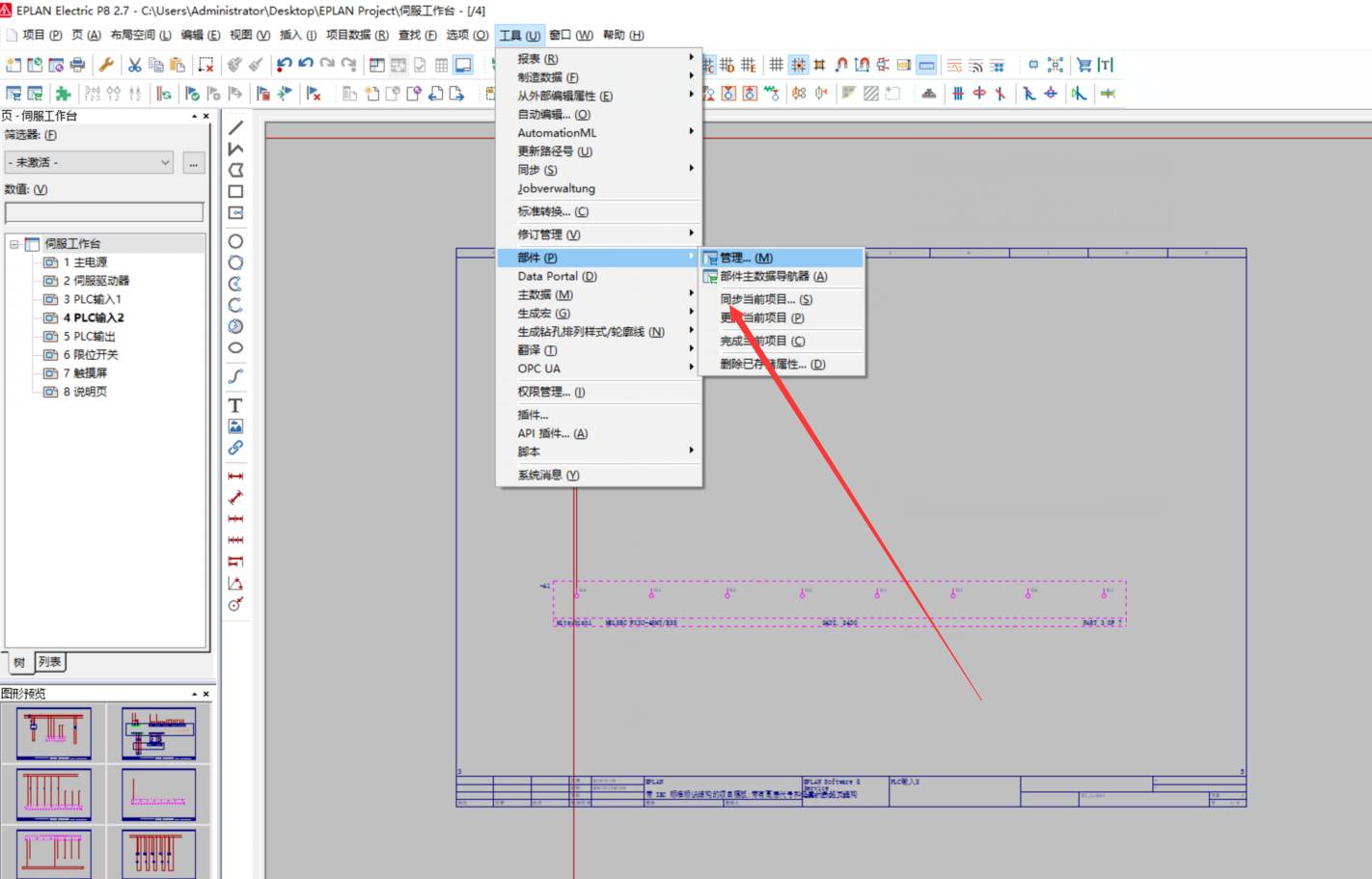Open settings with the wrench icon
The image size is (1372, 879).
click(106, 65)
